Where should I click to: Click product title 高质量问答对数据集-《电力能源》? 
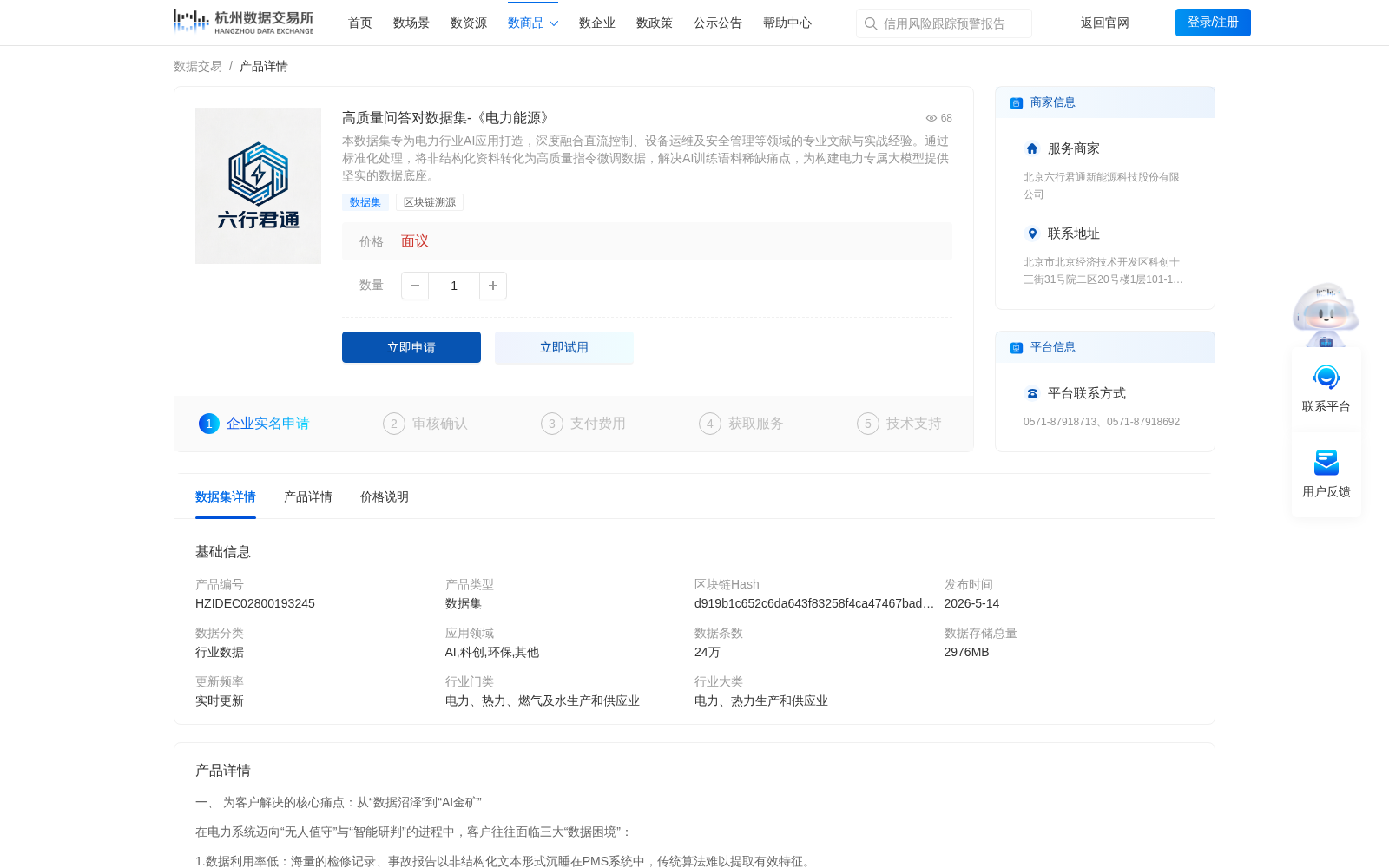click(446, 118)
